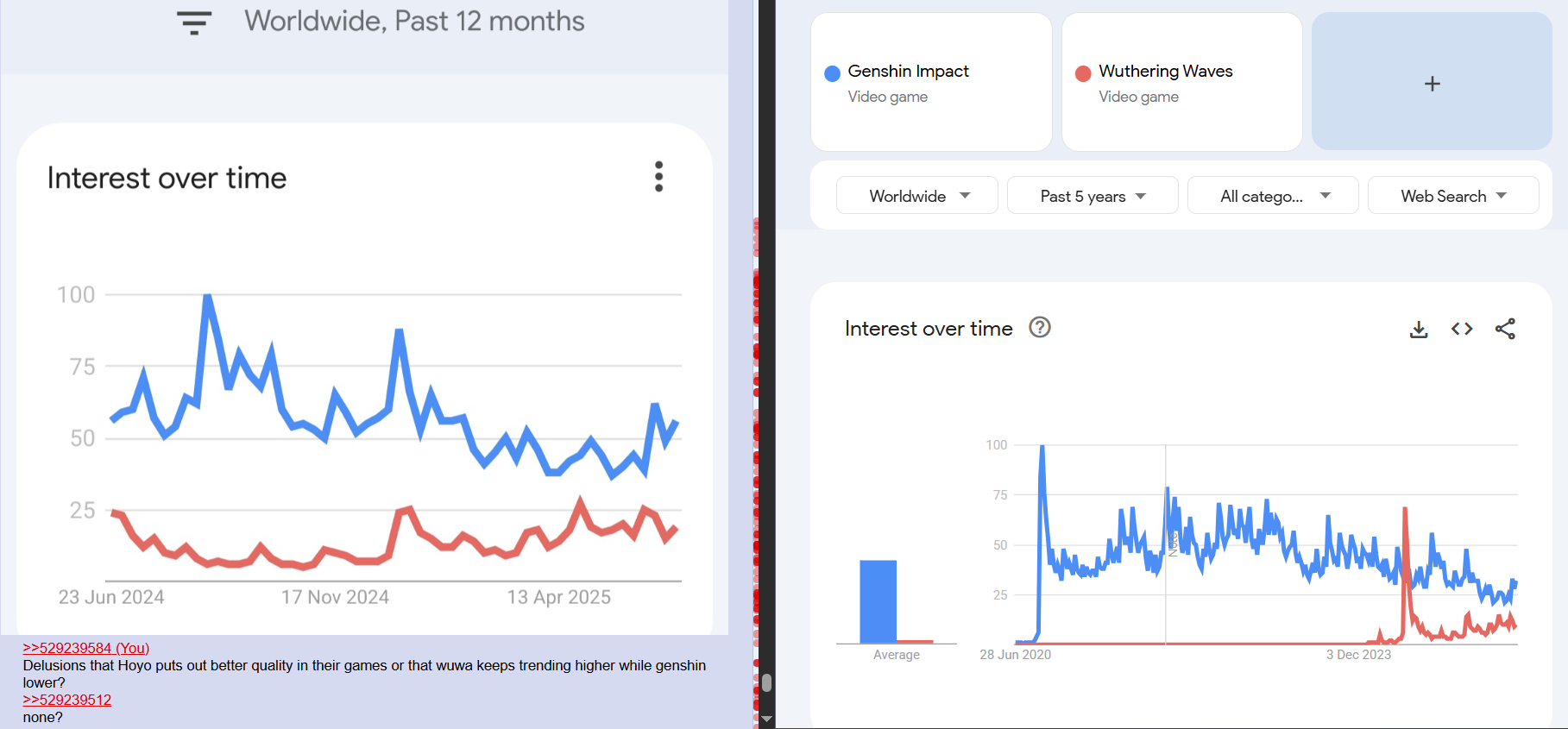This screenshot has height=729, width=1568.
Task: Select the Genshin Impact search term card
Action: pos(931,82)
